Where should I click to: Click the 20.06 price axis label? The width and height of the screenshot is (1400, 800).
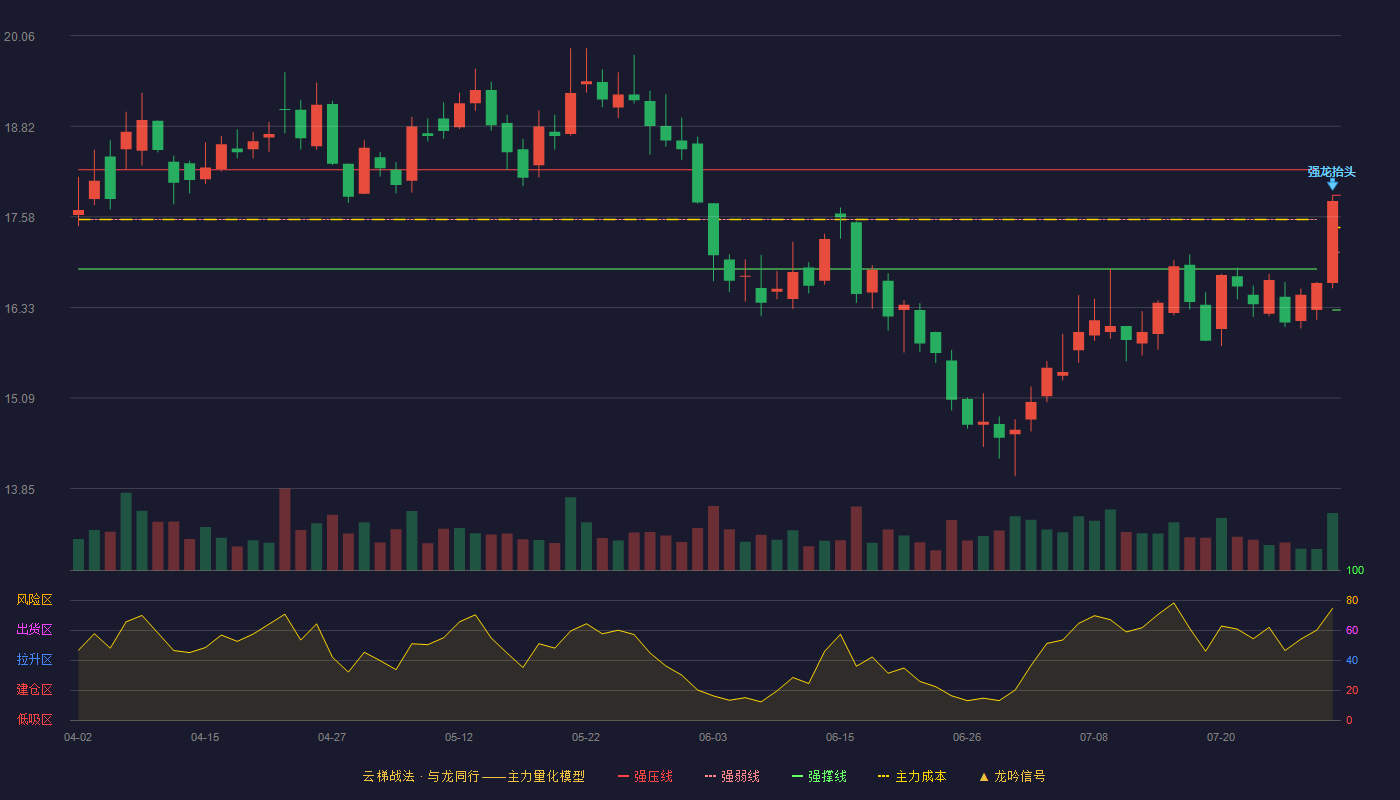click(19, 37)
